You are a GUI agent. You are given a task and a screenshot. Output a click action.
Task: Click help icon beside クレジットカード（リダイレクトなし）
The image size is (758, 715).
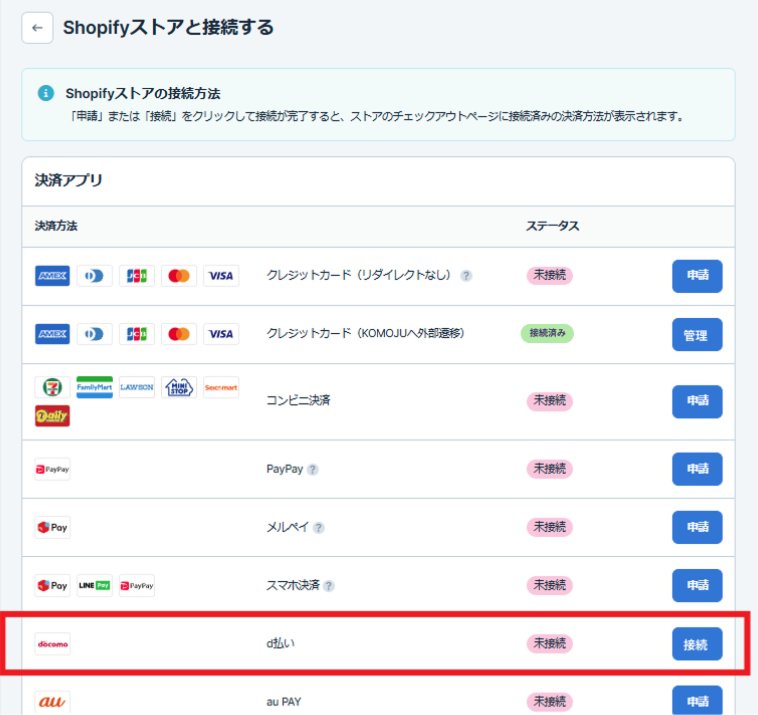click(466, 276)
